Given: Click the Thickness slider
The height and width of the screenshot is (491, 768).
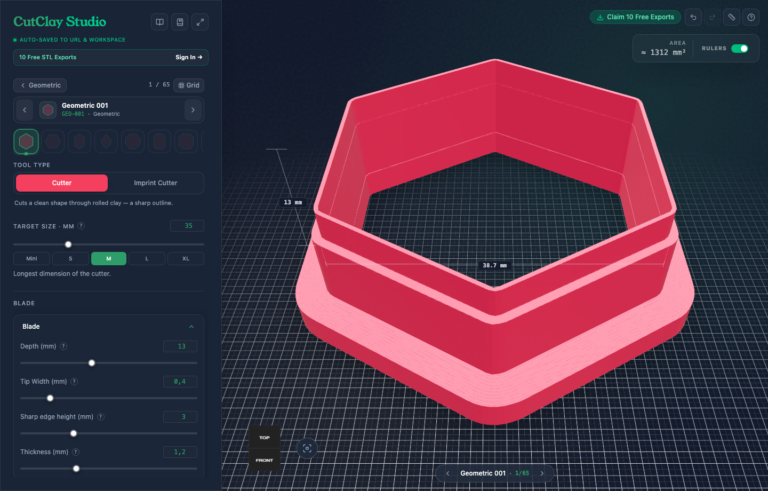Looking at the screenshot, I should (x=109, y=469).
